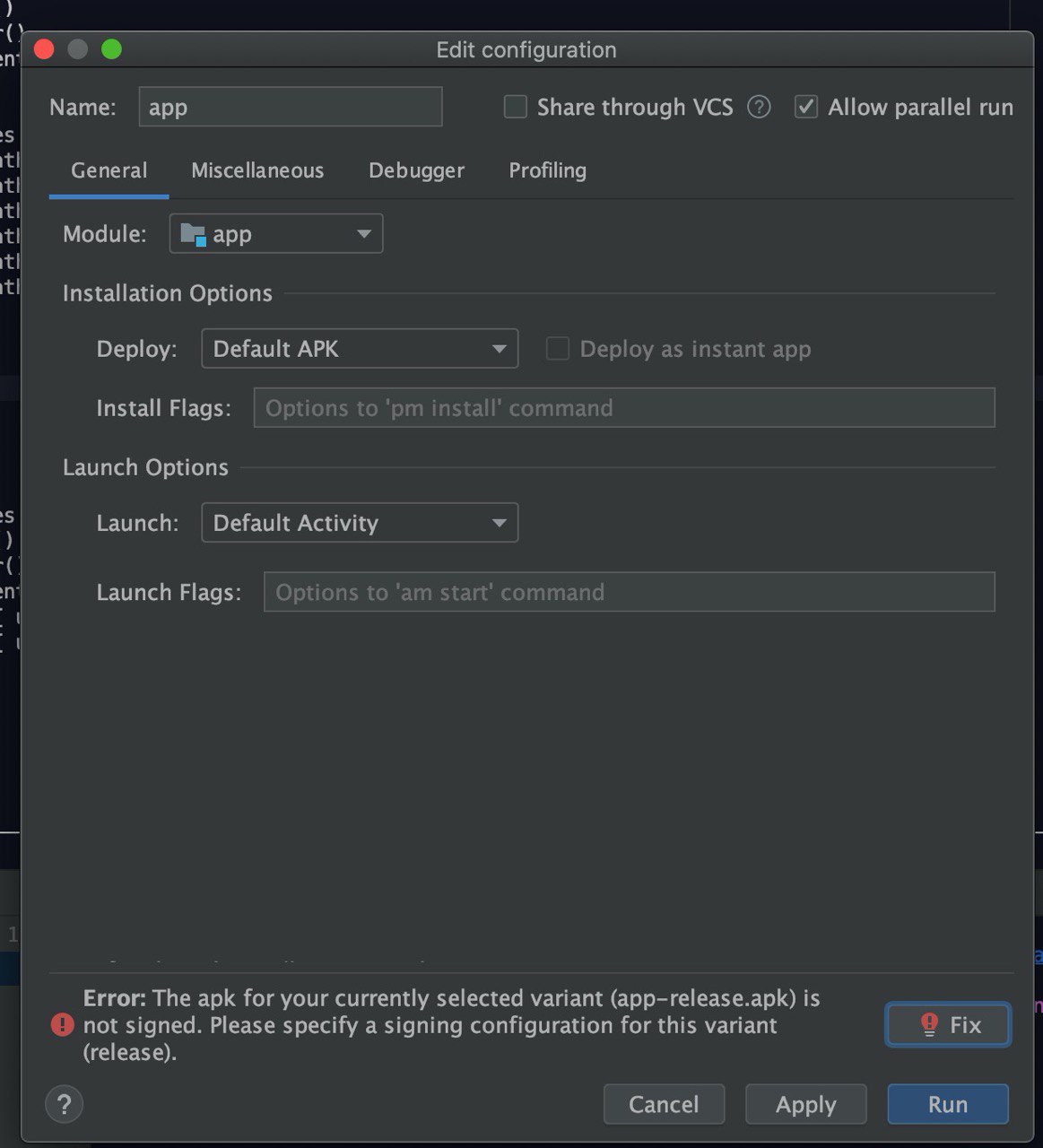Click the Error message text about unsigned apk
1043x1148 pixels.
click(x=452, y=1025)
